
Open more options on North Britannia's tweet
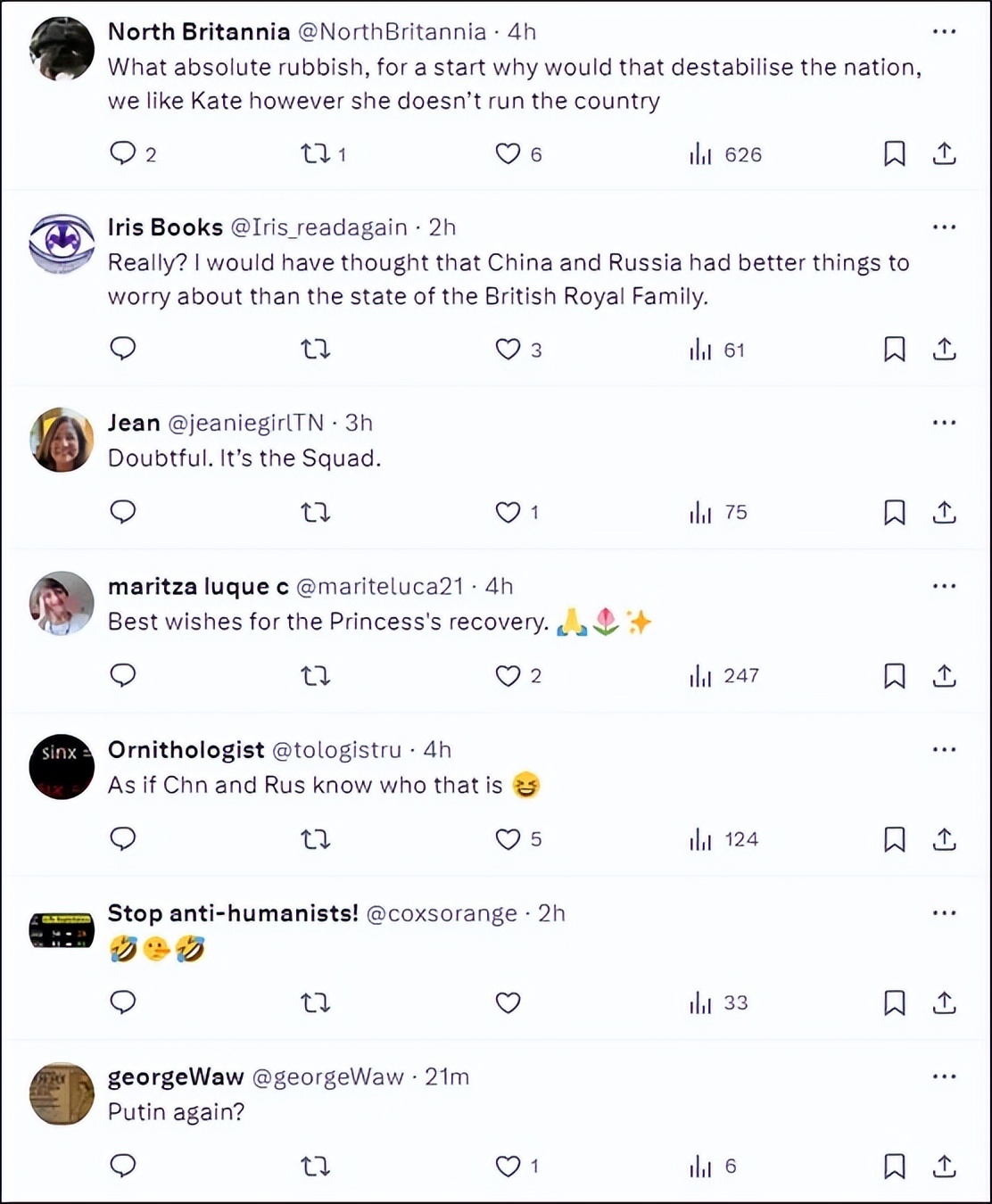[x=944, y=32]
